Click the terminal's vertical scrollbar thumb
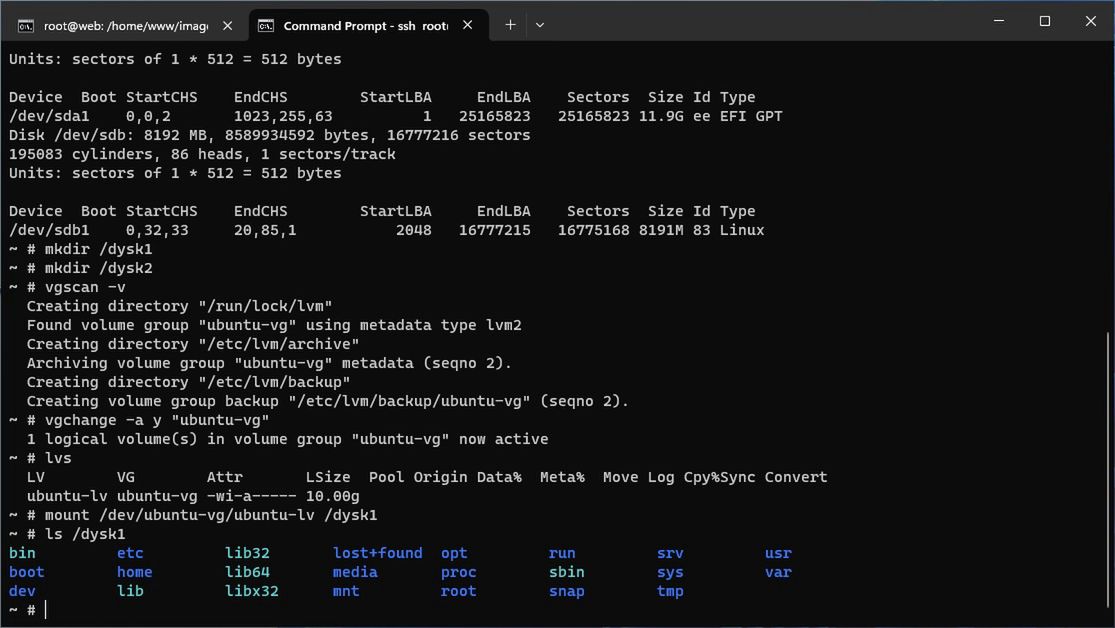 coord(1108,470)
